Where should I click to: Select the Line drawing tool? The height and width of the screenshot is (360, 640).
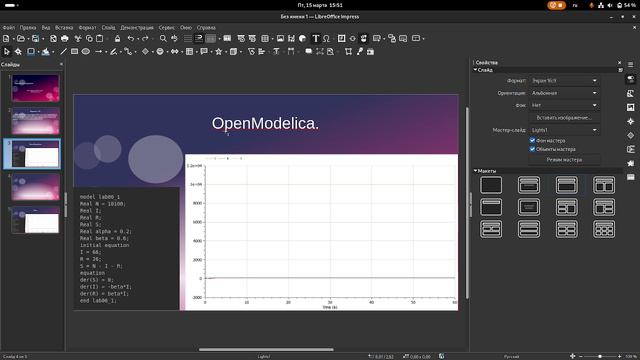tap(63, 51)
